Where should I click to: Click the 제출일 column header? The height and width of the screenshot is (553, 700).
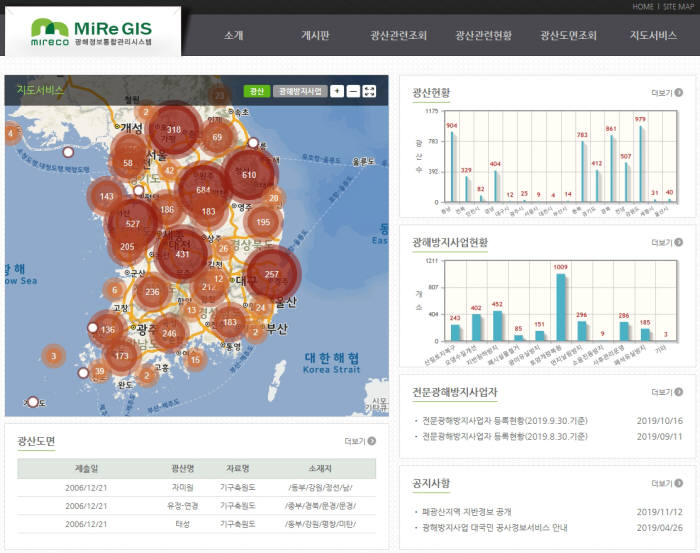click(x=86, y=468)
